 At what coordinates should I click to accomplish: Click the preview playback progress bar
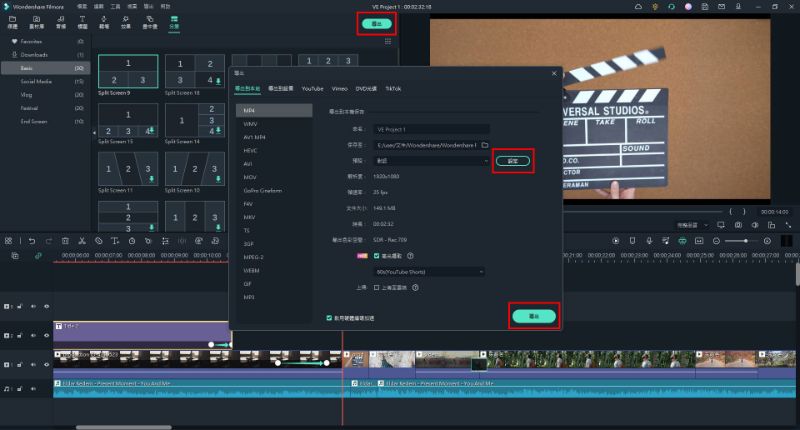(643, 211)
